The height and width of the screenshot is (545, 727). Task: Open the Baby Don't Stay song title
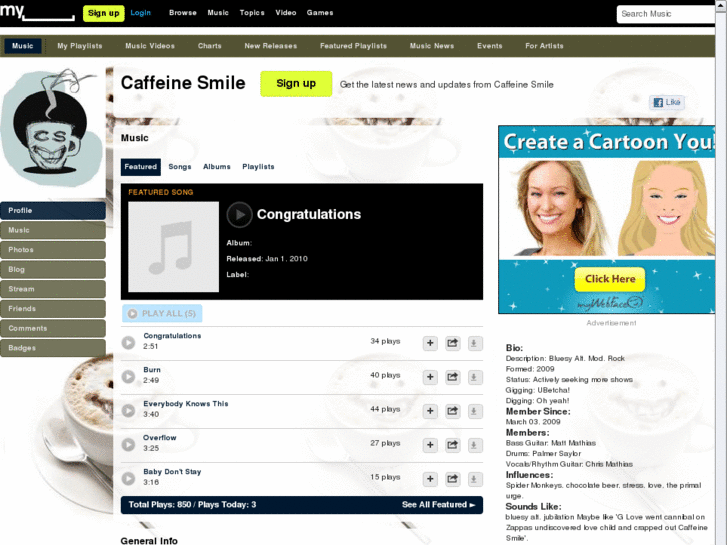[172, 472]
